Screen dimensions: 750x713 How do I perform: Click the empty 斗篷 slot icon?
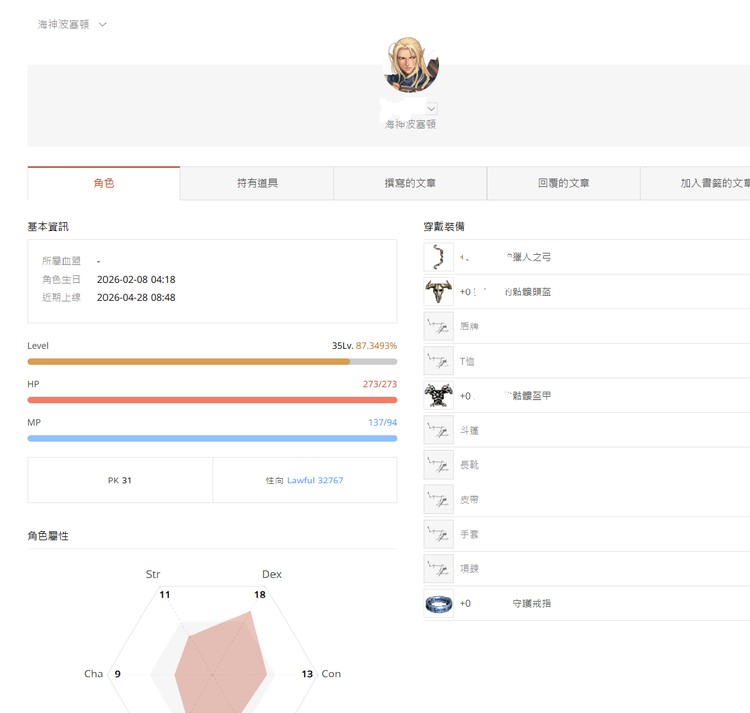(x=438, y=430)
